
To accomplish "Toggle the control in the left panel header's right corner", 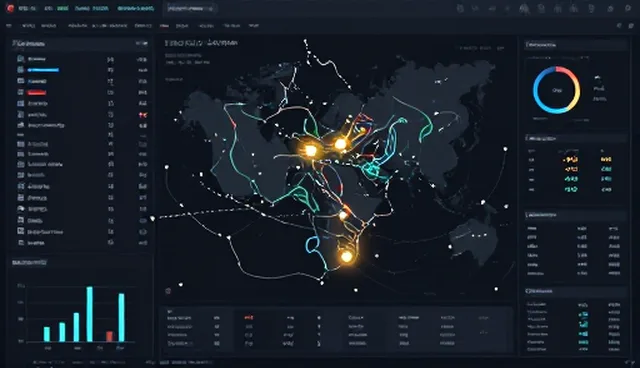I will [141, 43].
